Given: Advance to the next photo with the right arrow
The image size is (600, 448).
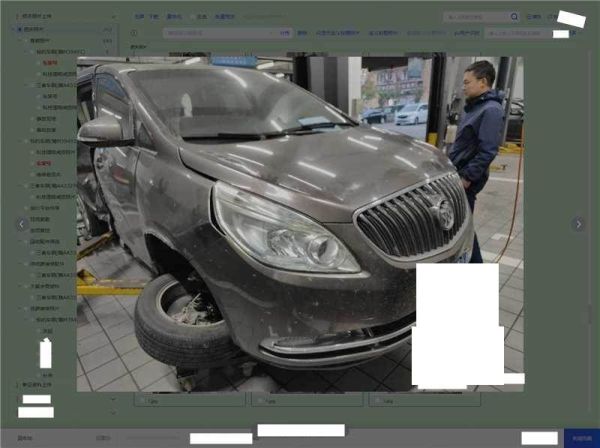Looking at the screenshot, I should (577, 224).
